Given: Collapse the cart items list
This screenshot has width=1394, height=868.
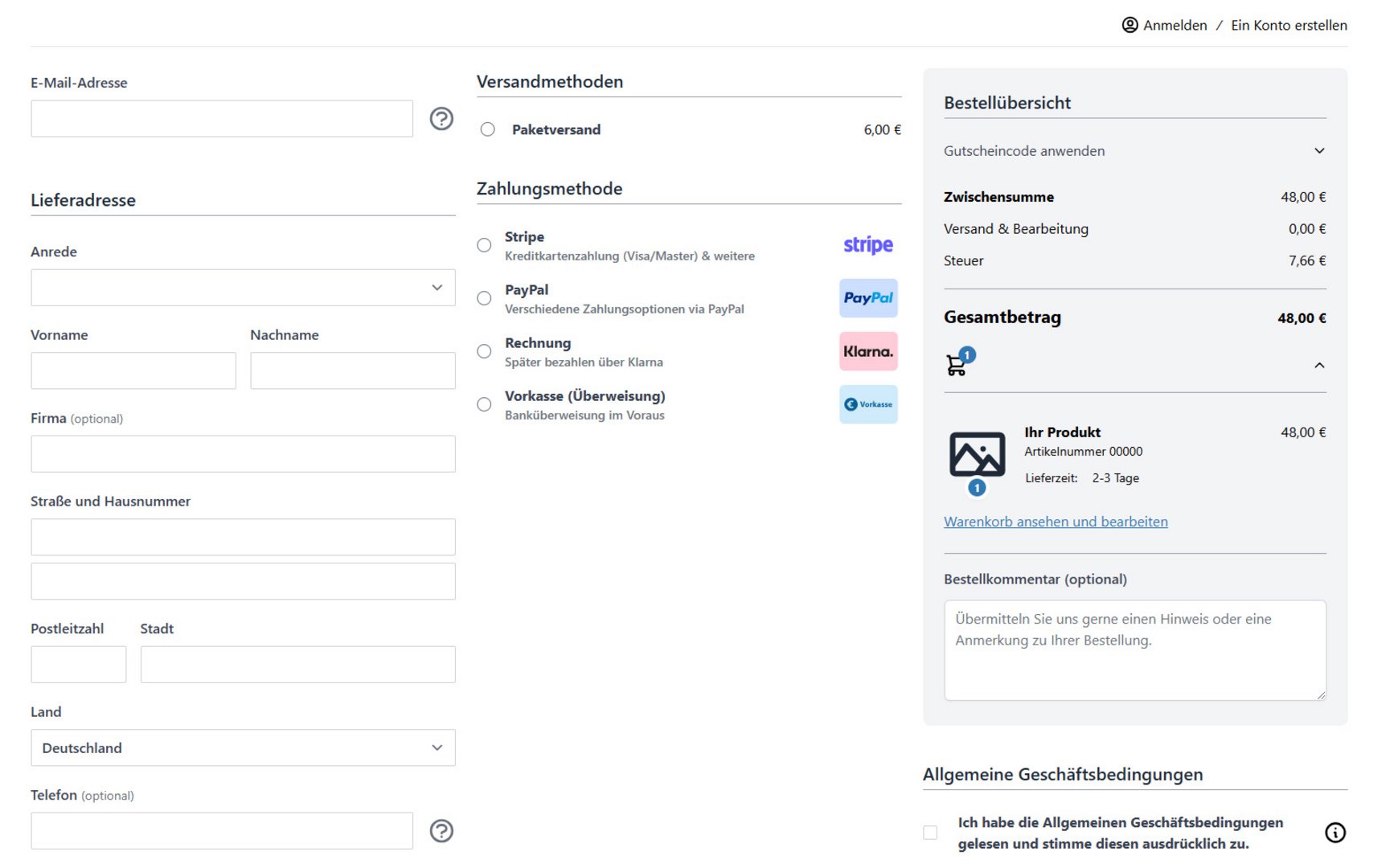Looking at the screenshot, I should click(1318, 366).
